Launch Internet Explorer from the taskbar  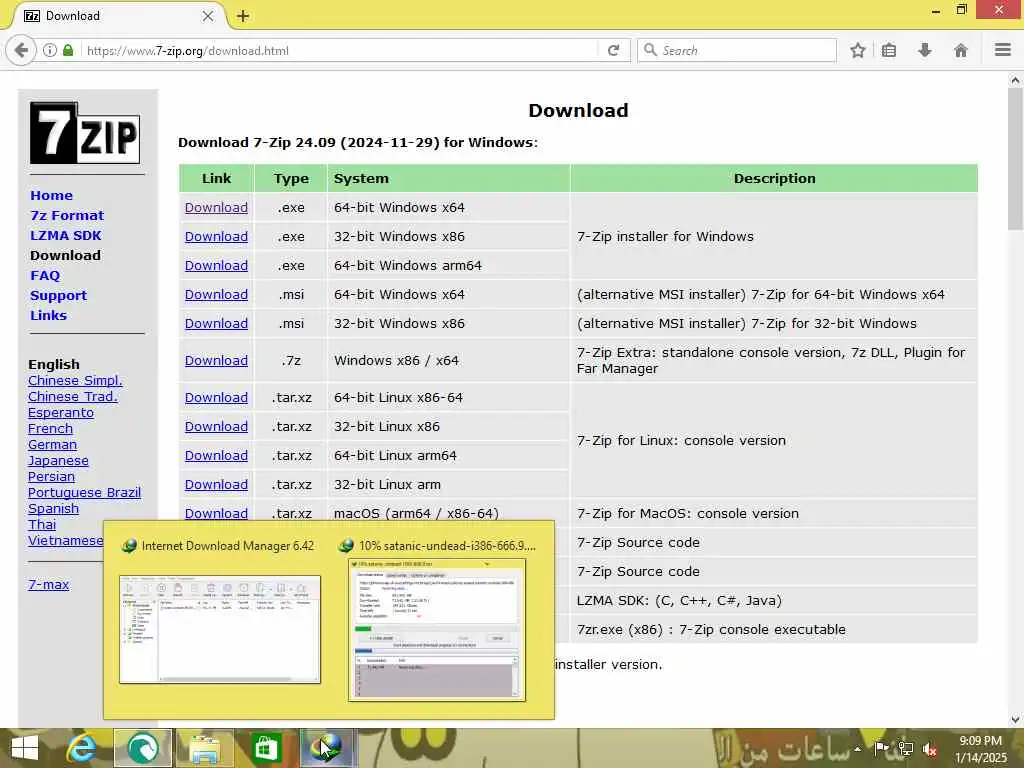(82, 748)
